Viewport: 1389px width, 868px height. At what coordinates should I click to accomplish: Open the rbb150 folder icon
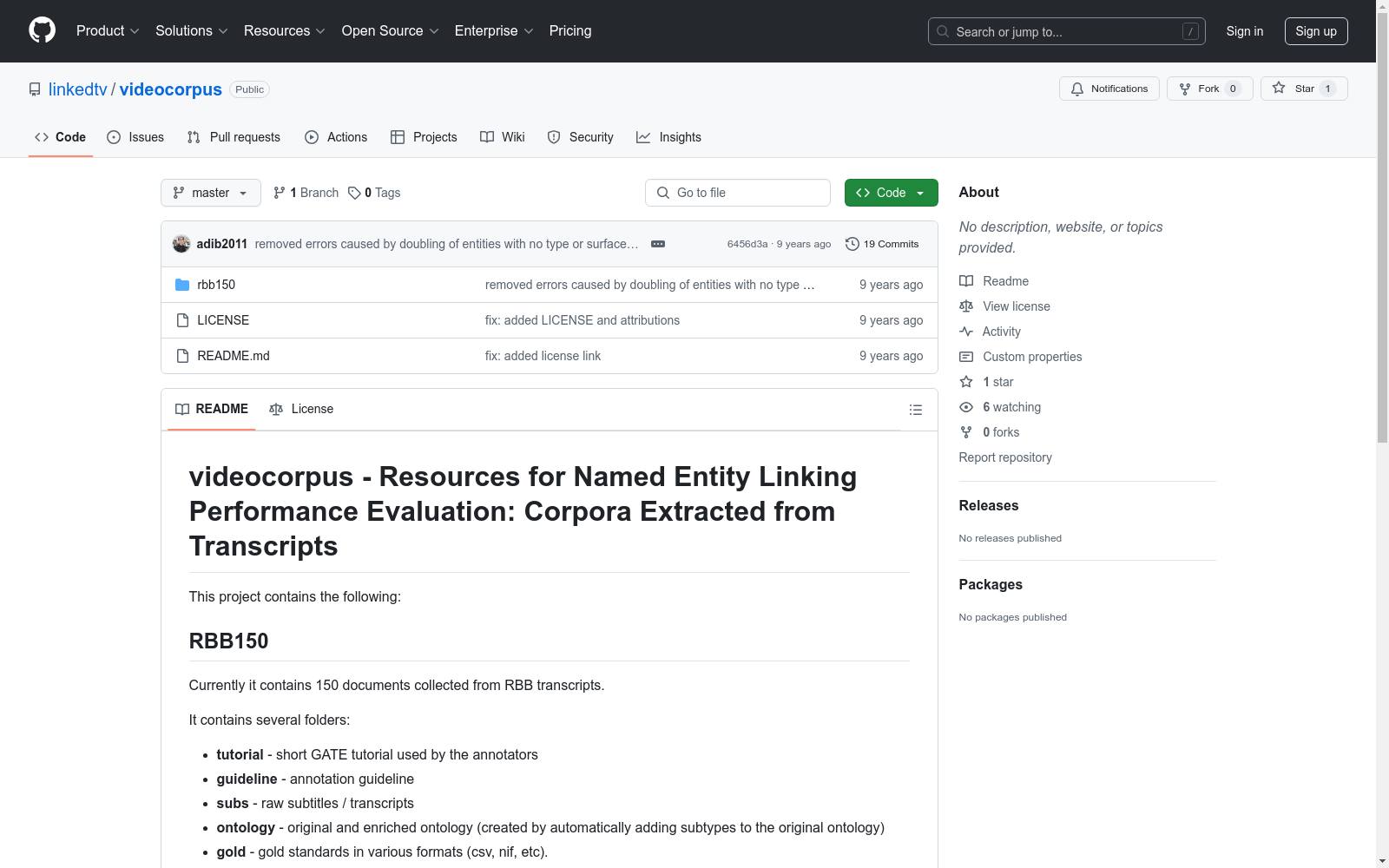tap(182, 285)
